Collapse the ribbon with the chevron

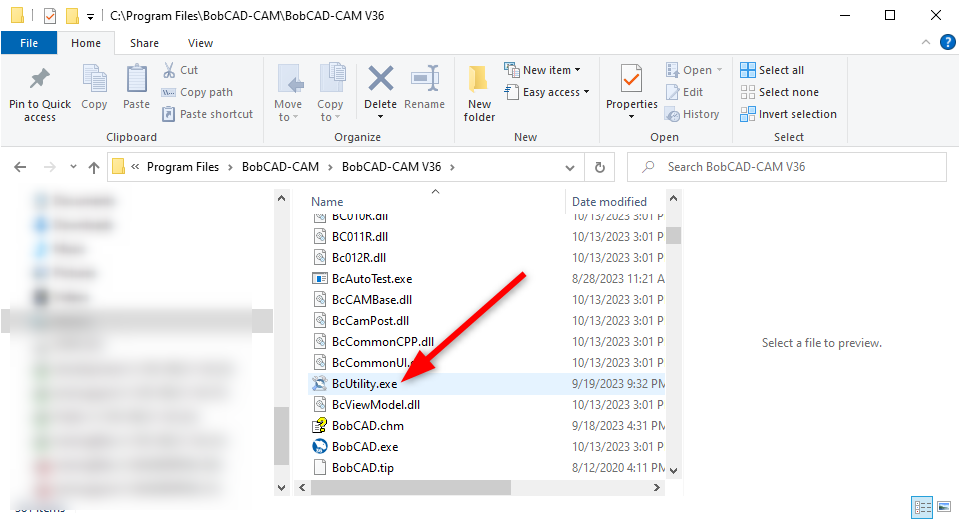pyautogui.click(x=926, y=42)
